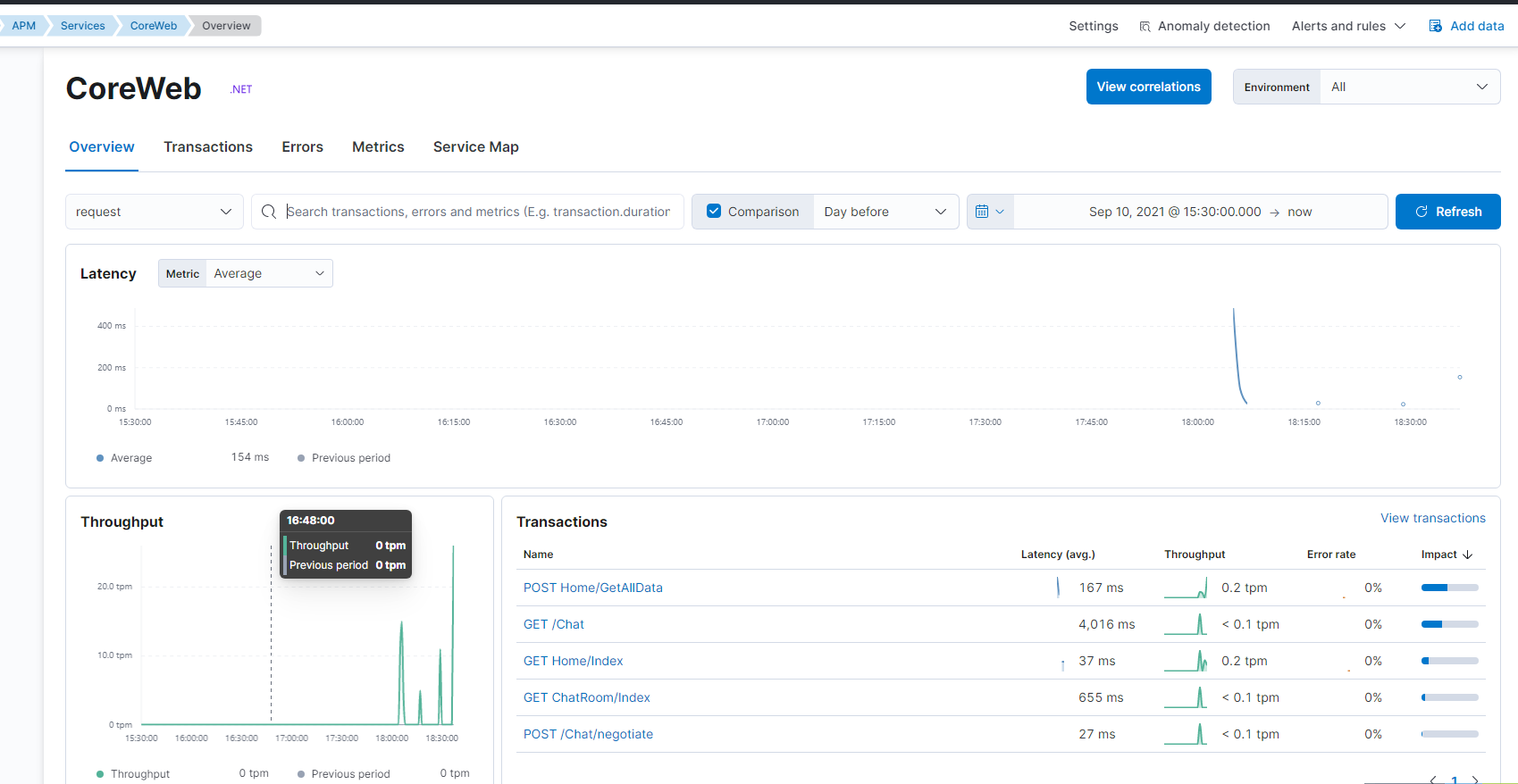This screenshot has width=1518, height=784.
Task: Click the APM breadcrumb
Action: click(24, 26)
